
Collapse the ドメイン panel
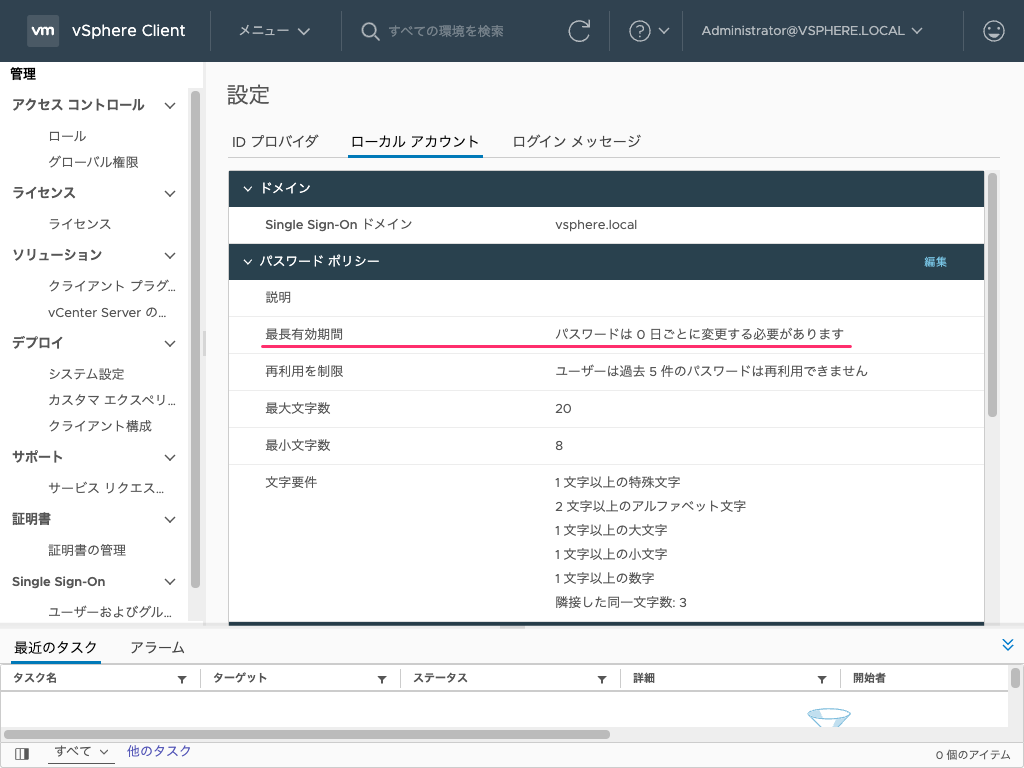pos(248,189)
